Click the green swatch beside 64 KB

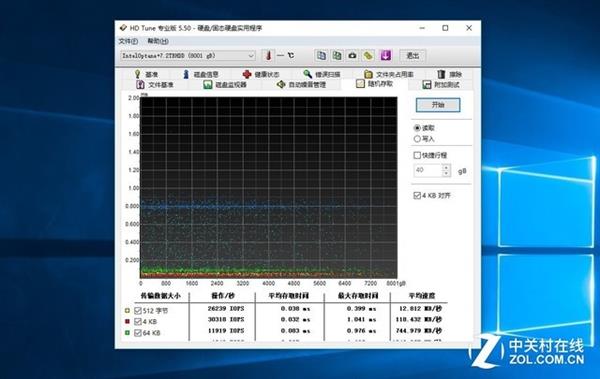coord(127,333)
